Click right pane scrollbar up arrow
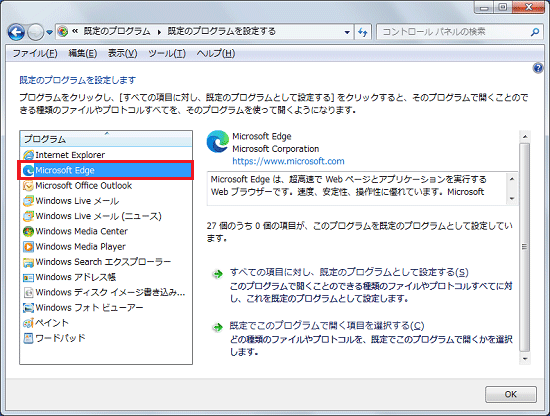The image size is (550, 416). (x=525, y=136)
